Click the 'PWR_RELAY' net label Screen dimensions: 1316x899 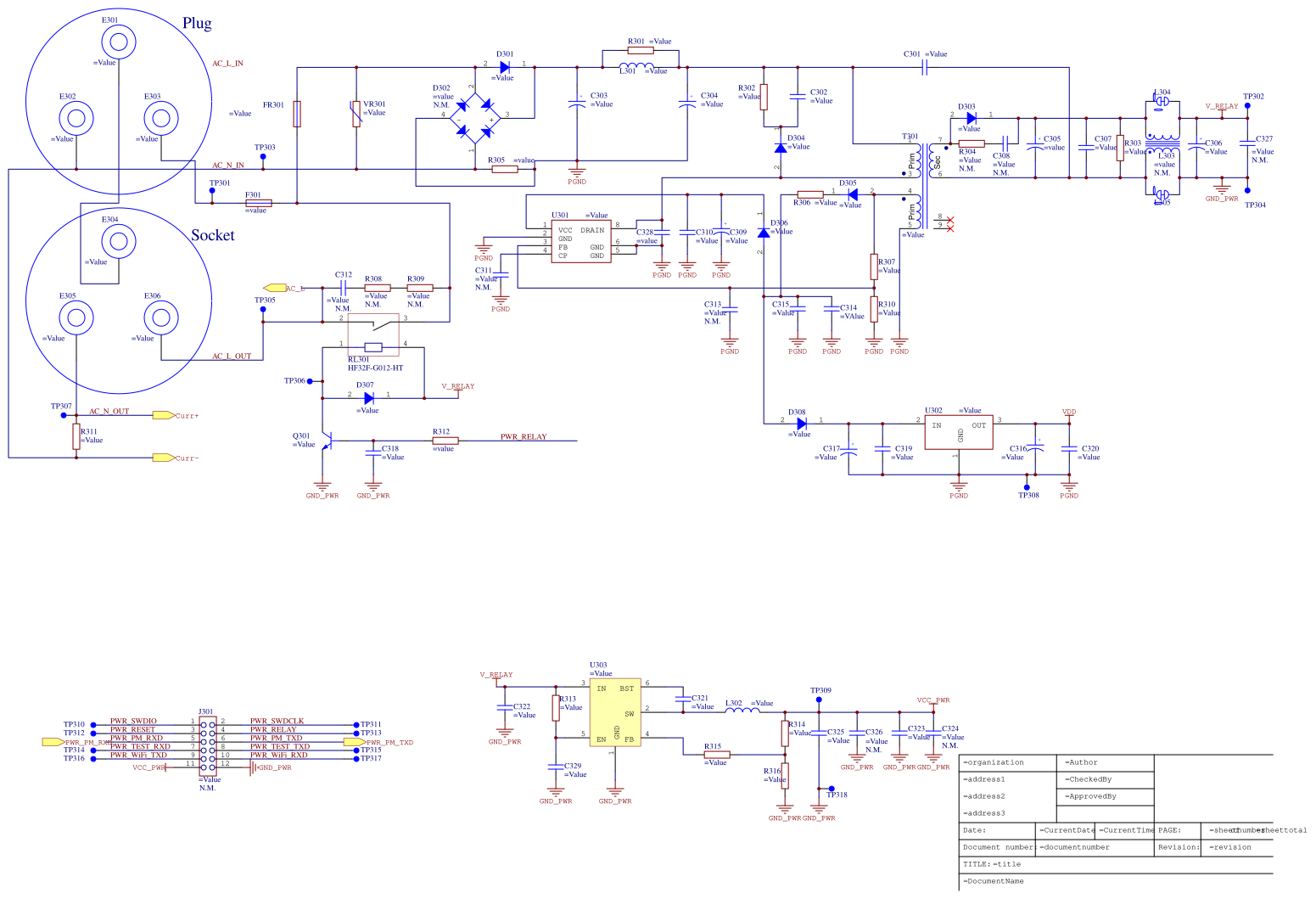(524, 436)
